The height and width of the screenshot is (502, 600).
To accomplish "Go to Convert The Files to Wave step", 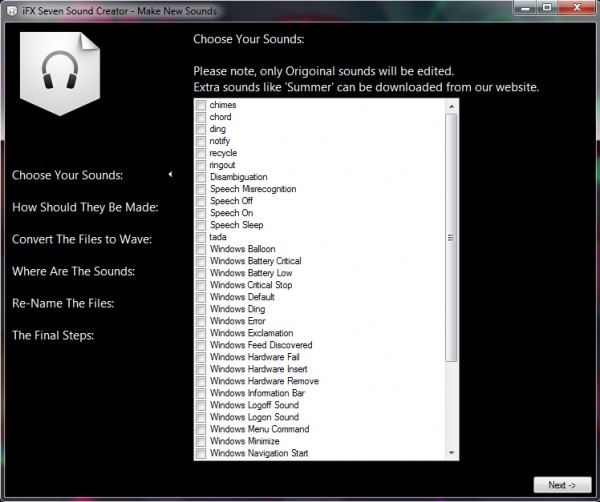I will [x=82, y=239].
